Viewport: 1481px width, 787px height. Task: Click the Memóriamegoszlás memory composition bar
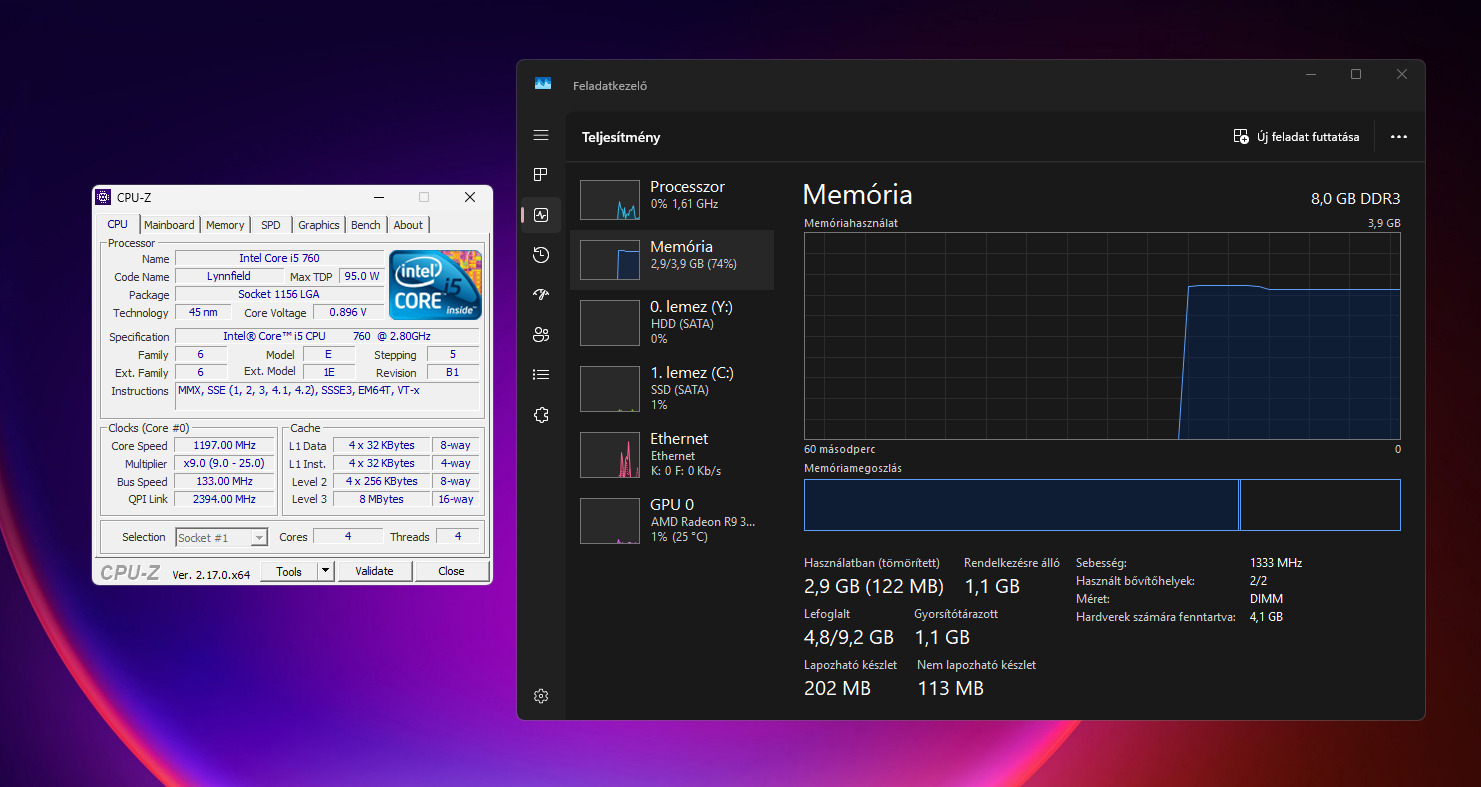tap(1102, 505)
